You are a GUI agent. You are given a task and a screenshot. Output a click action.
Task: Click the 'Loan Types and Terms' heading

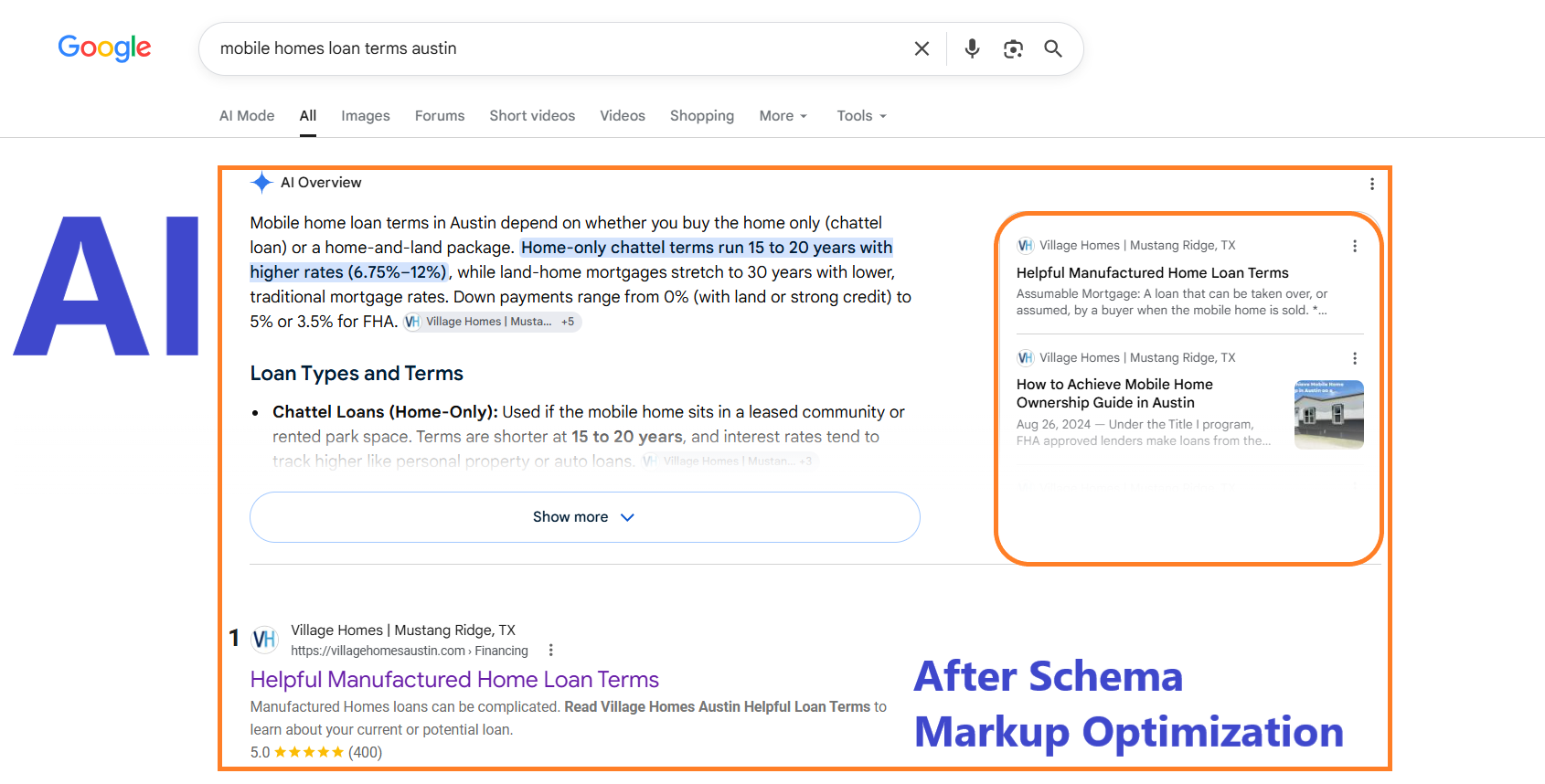[357, 374]
